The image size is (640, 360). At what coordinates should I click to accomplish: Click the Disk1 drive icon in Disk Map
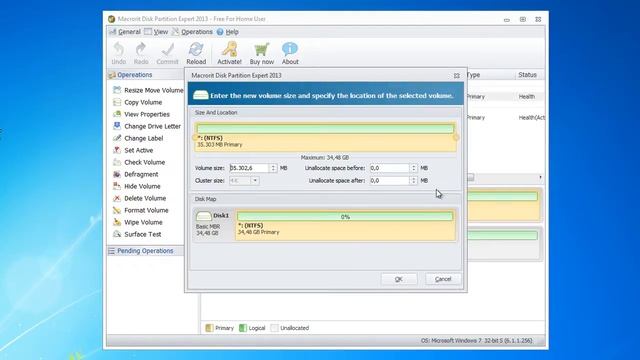(204, 216)
